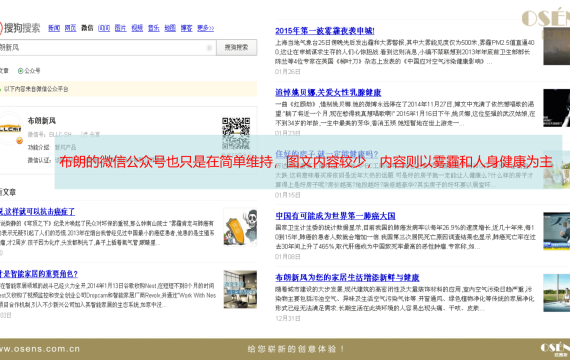Select the 公众号 radio button
Screen dimensions: 570x360
point(21,71)
